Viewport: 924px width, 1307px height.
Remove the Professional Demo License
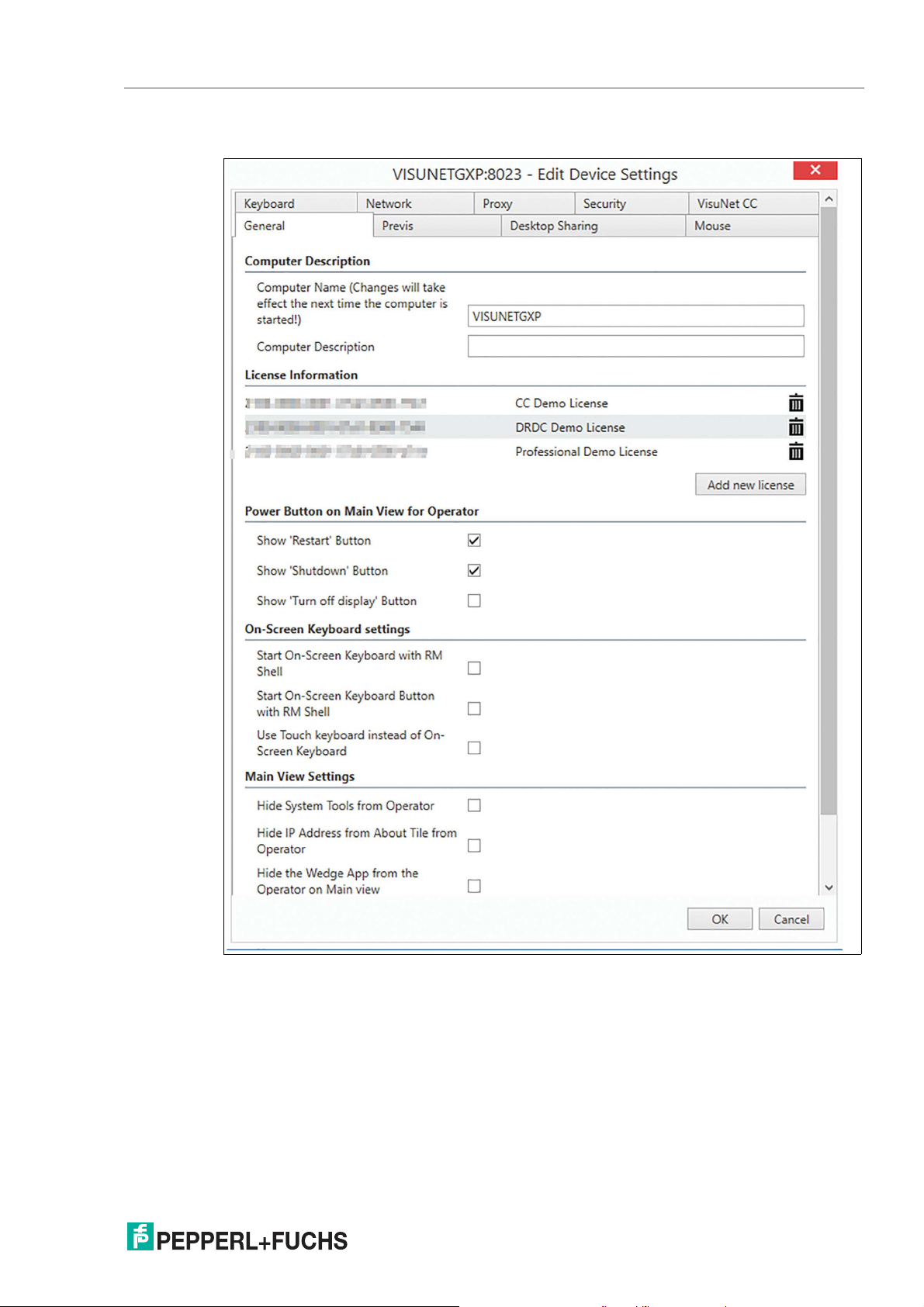pyautogui.click(x=796, y=451)
